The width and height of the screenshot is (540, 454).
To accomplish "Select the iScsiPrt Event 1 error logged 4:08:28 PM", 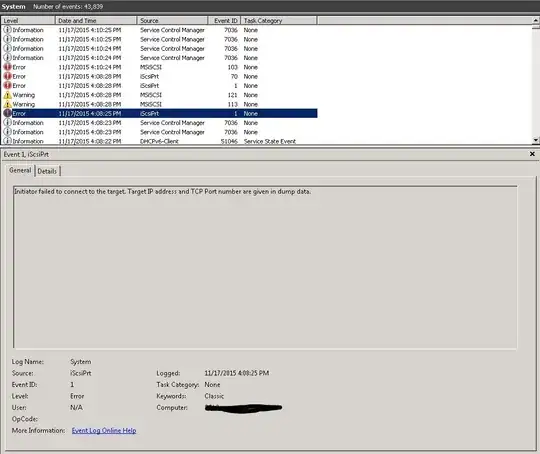I will 159,86.
